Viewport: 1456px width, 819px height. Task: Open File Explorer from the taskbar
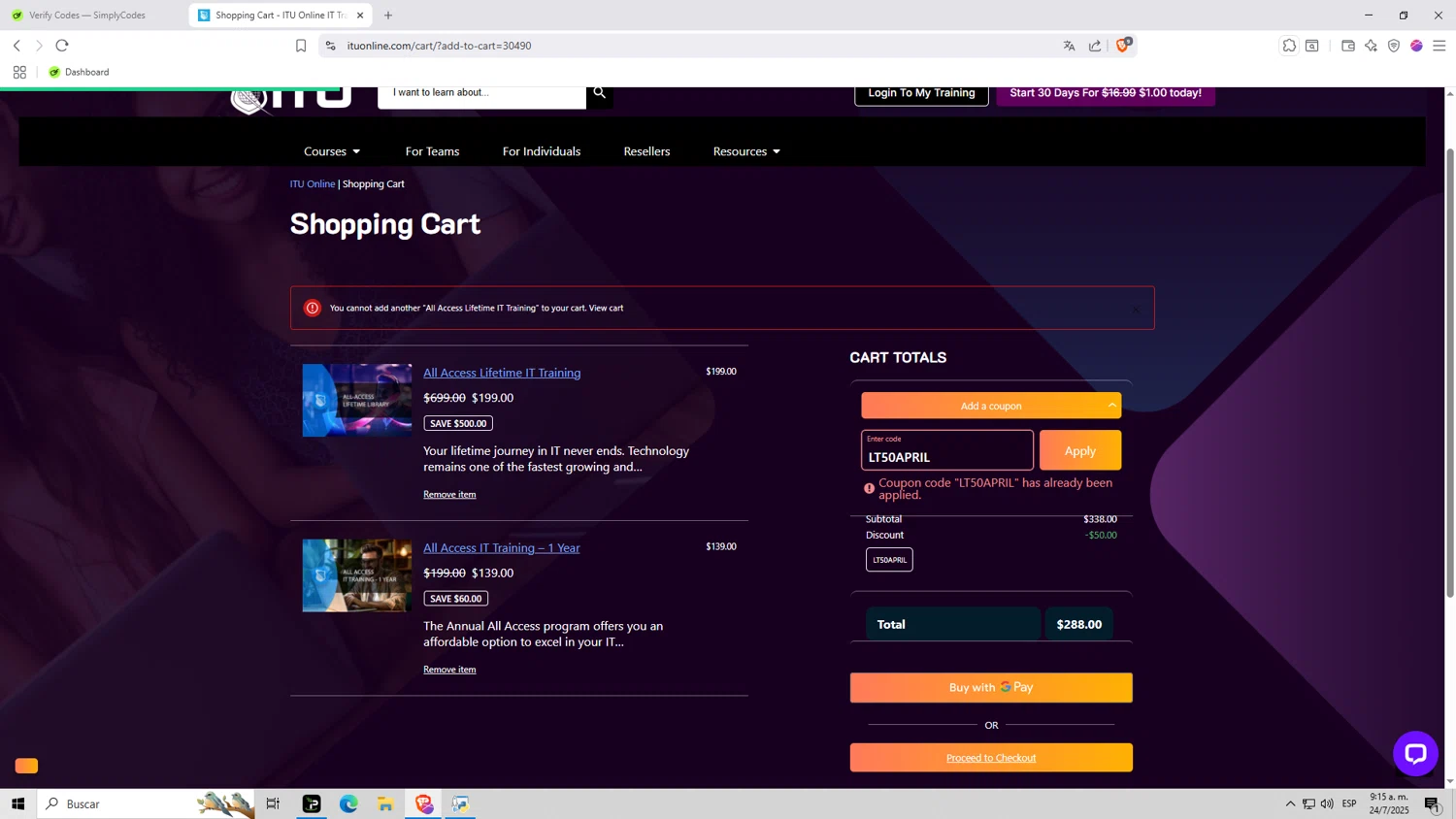[x=385, y=803]
